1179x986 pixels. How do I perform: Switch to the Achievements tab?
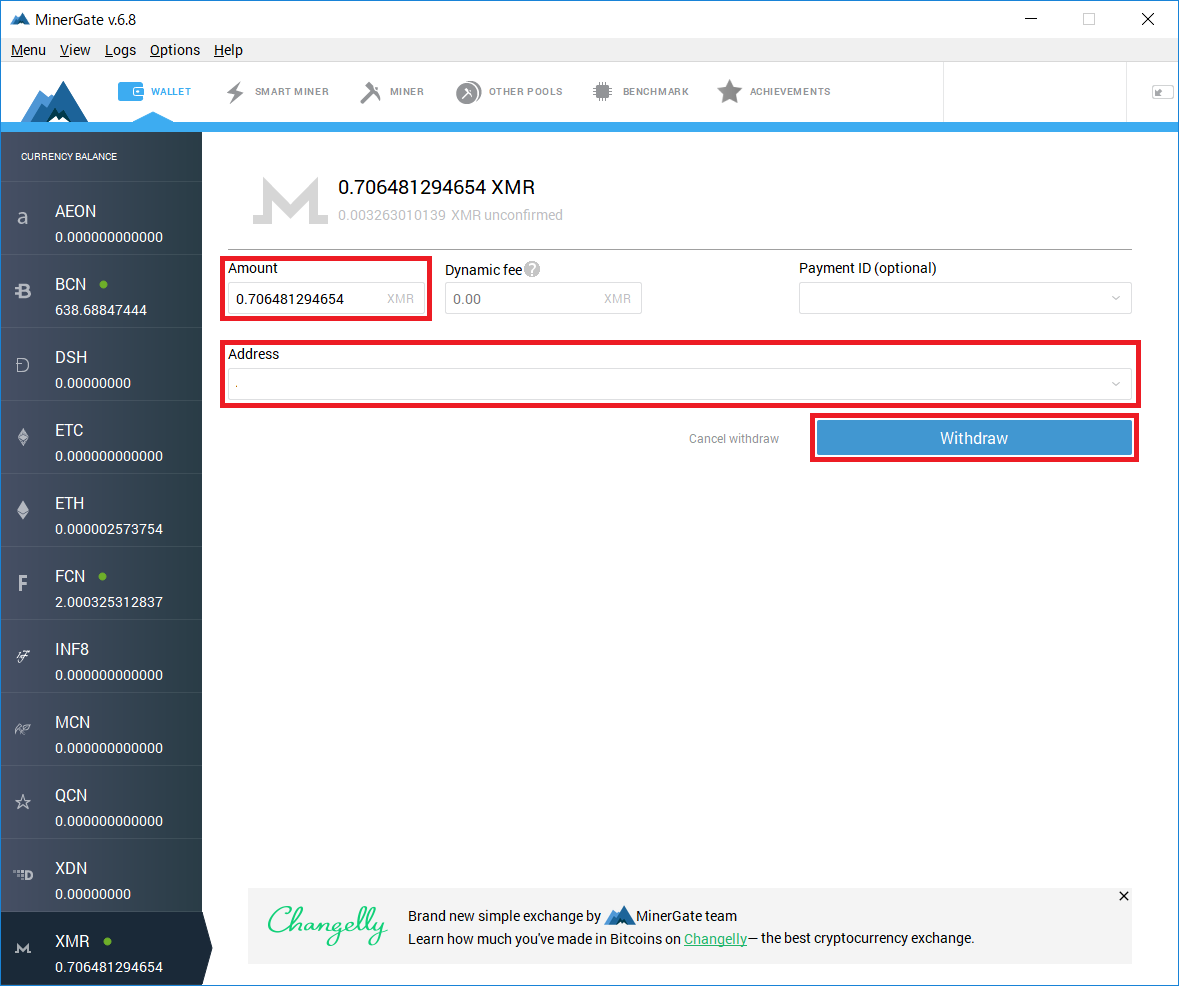(x=774, y=92)
